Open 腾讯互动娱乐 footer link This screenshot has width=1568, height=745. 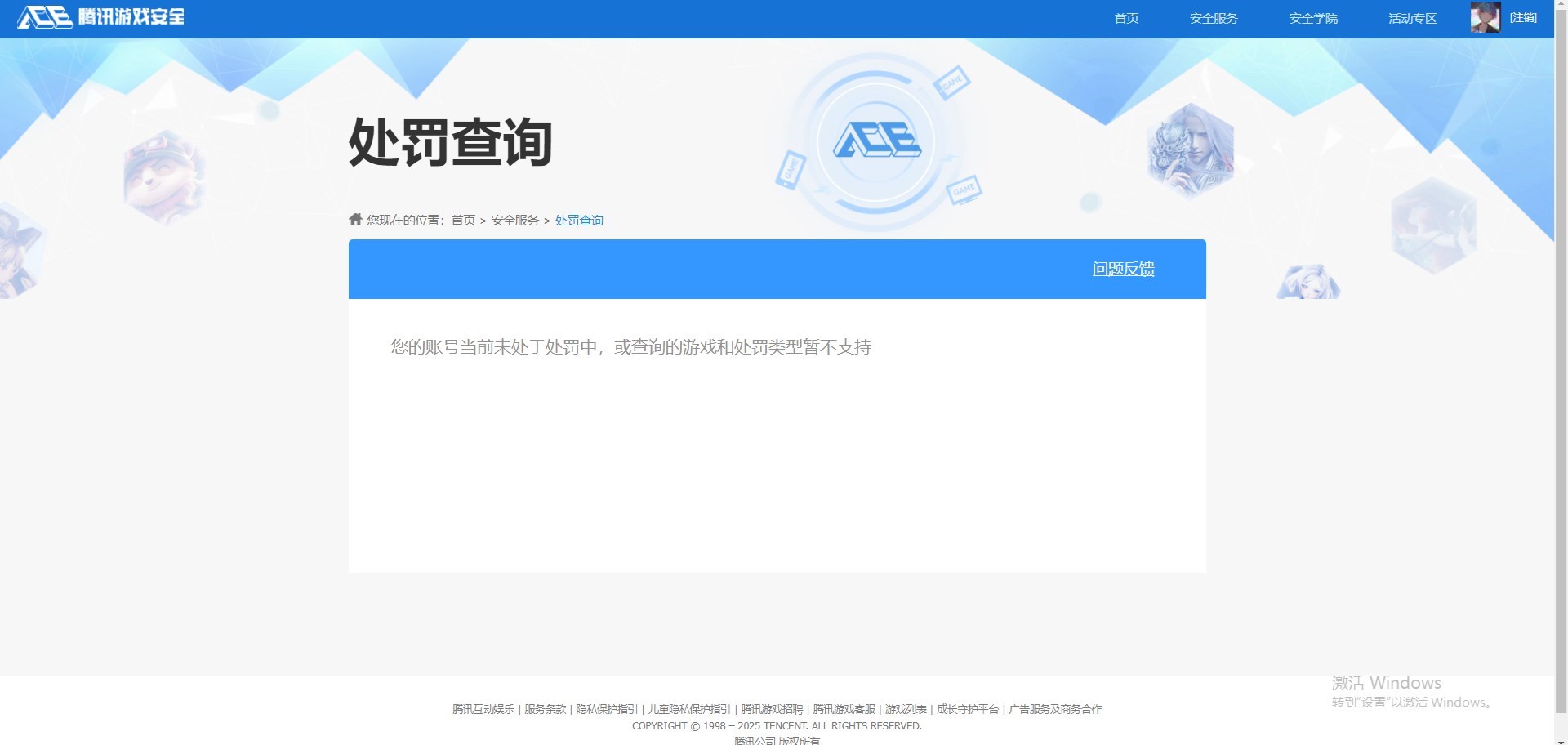click(483, 709)
